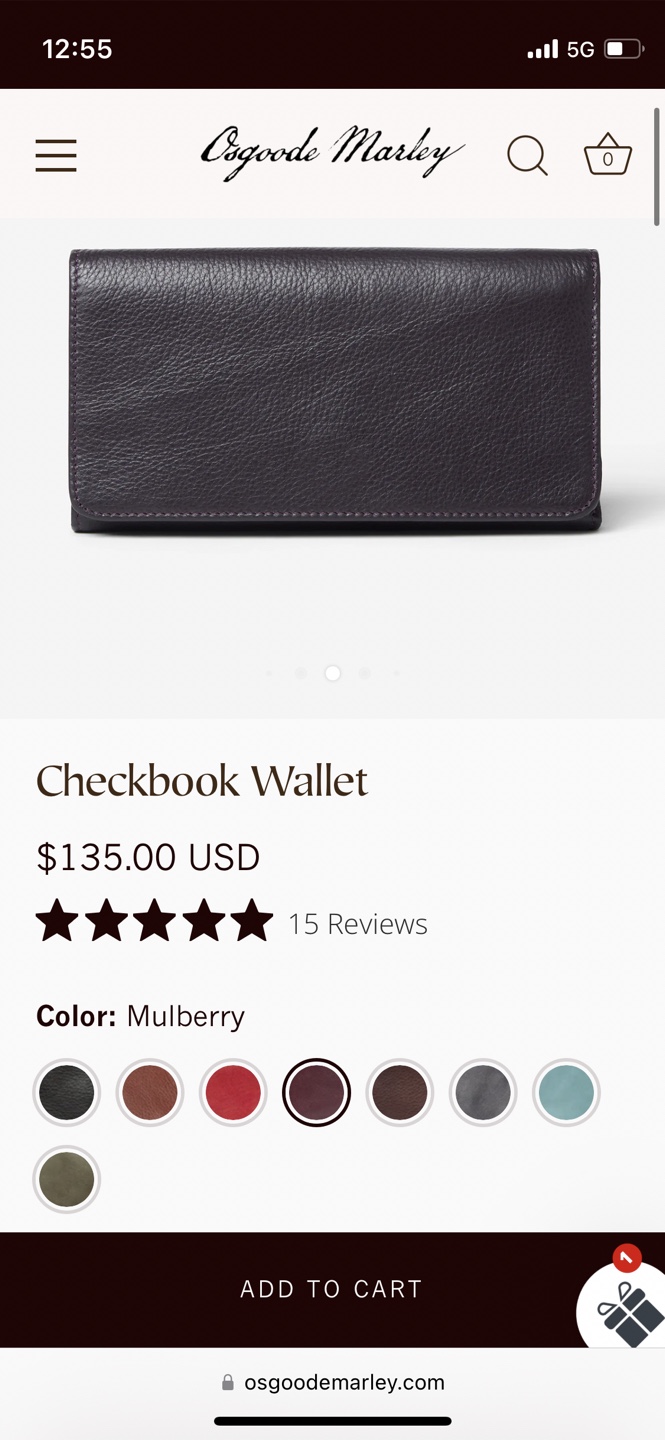This screenshot has height=1440, width=665.
Task: Tap the search magnifier icon
Action: (527, 156)
